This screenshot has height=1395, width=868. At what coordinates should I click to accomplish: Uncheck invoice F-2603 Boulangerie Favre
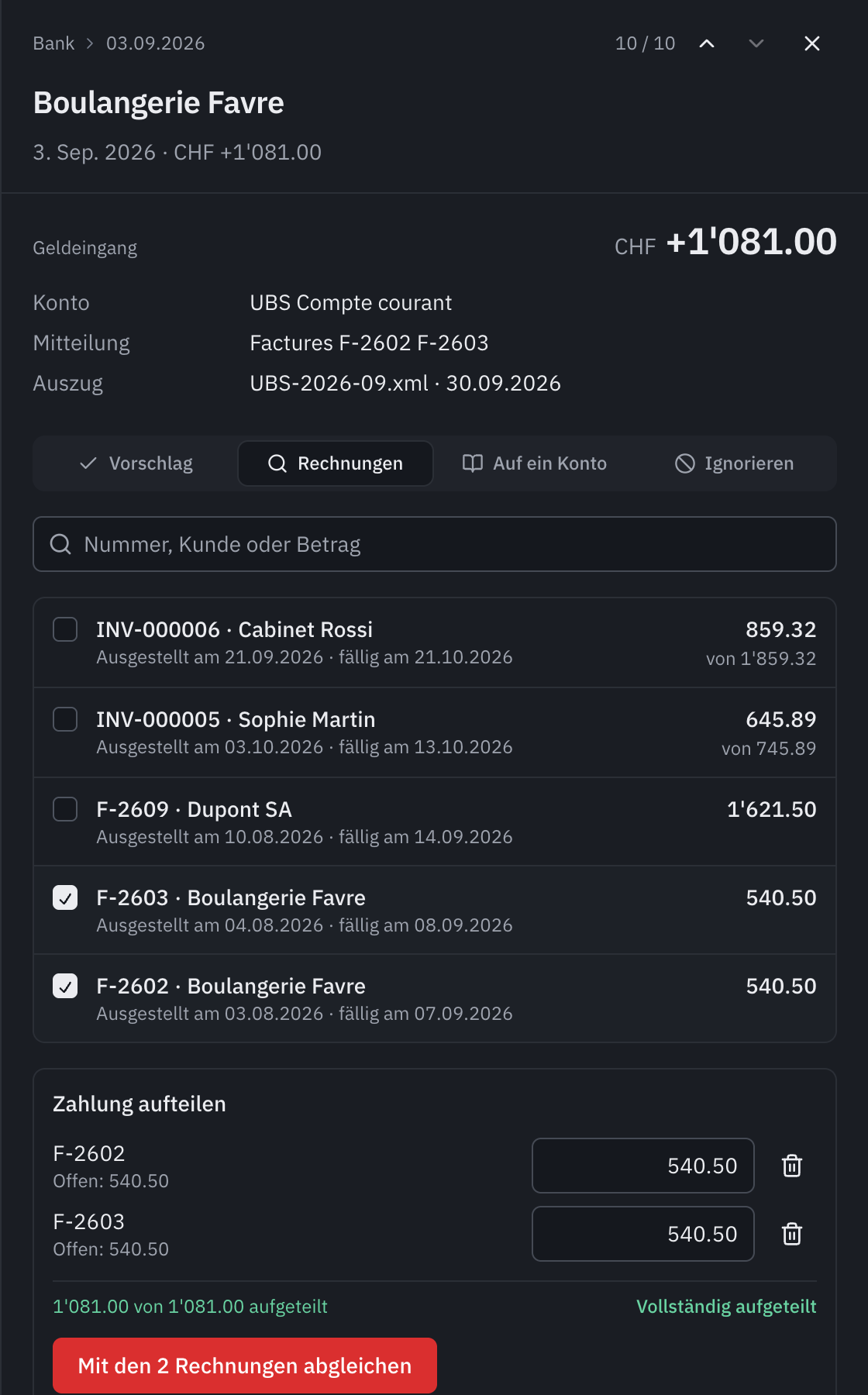click(x=65, y=897)
